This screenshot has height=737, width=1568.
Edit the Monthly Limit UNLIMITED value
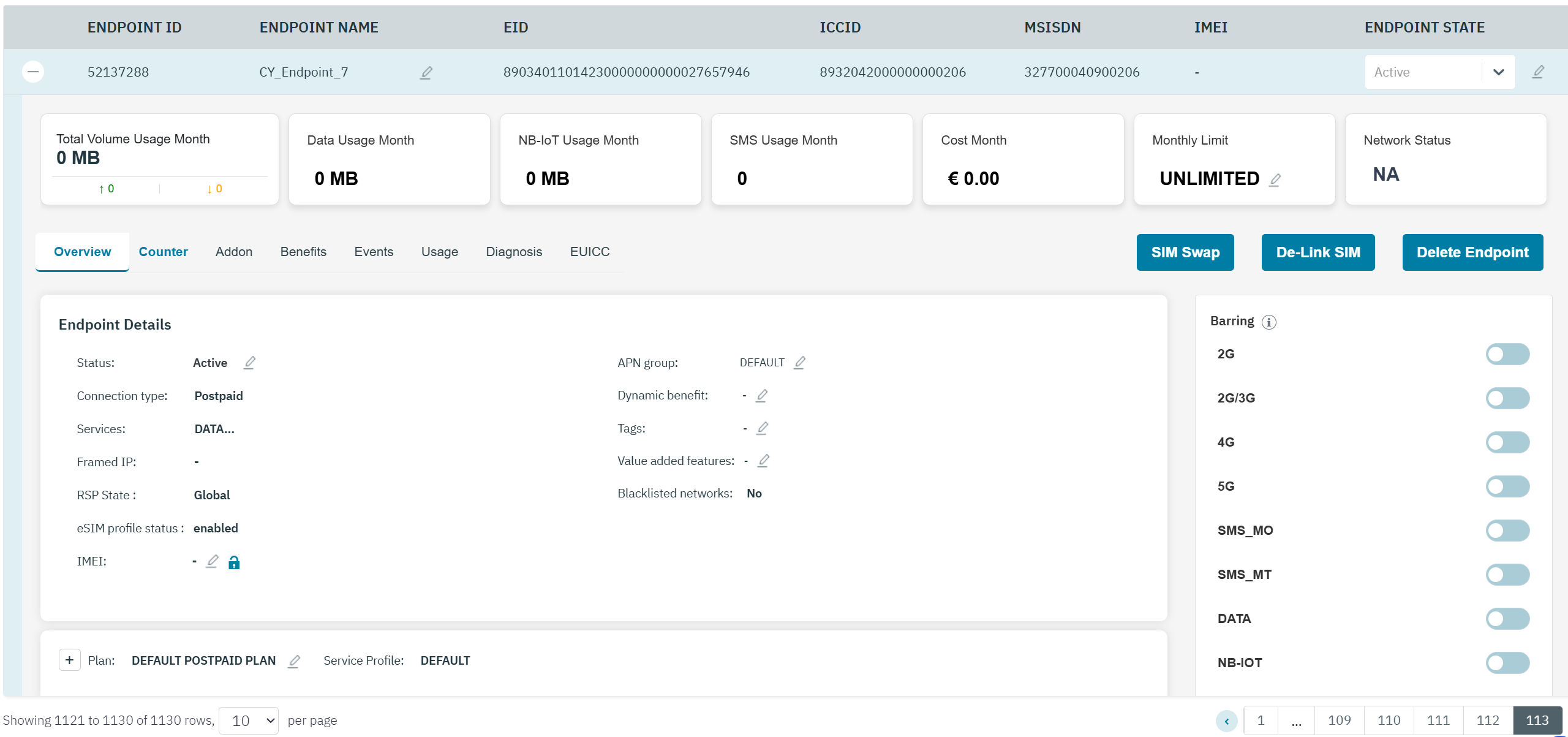click(1275, 180)
